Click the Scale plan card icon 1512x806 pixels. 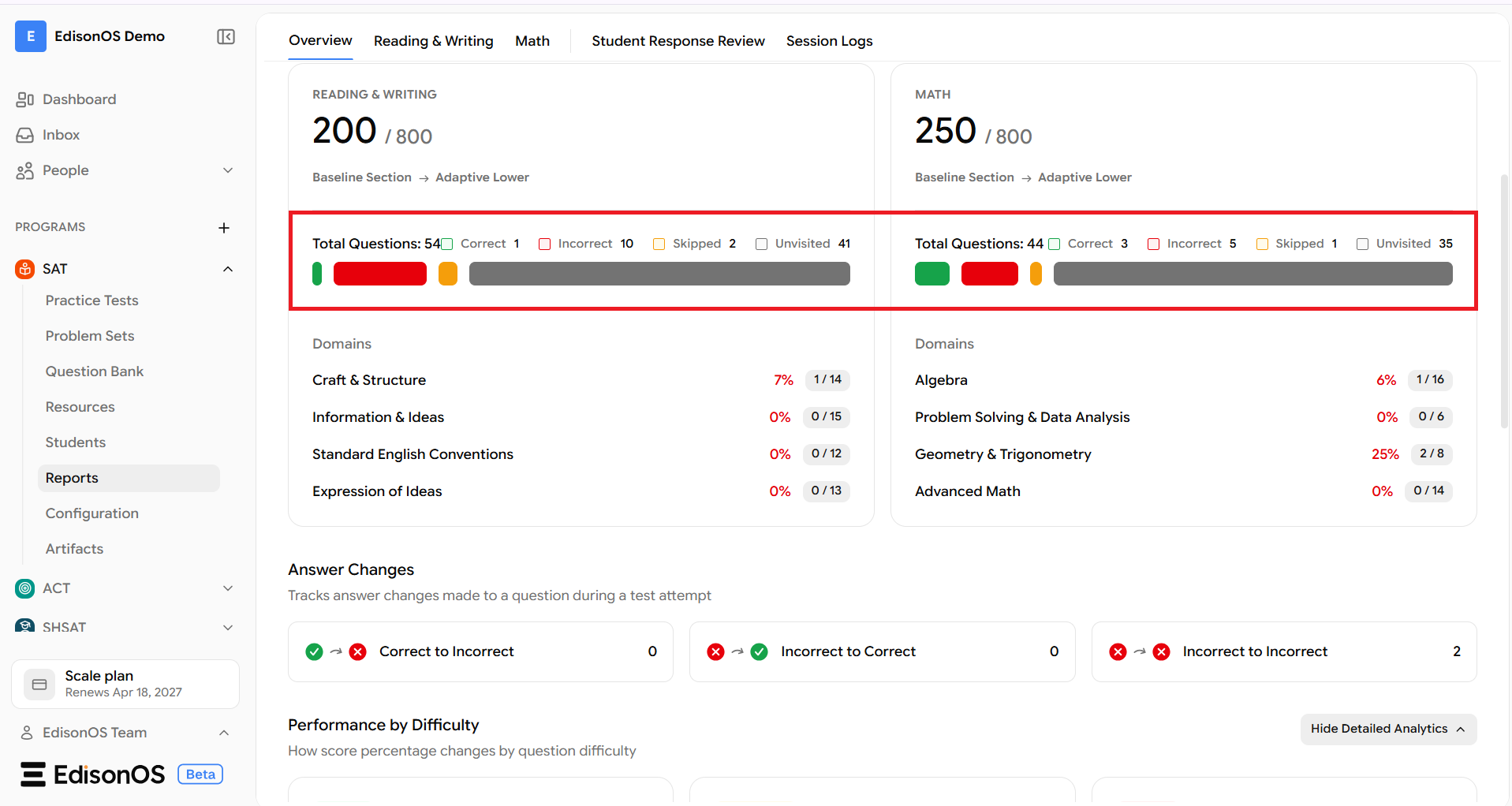point(39,684)
